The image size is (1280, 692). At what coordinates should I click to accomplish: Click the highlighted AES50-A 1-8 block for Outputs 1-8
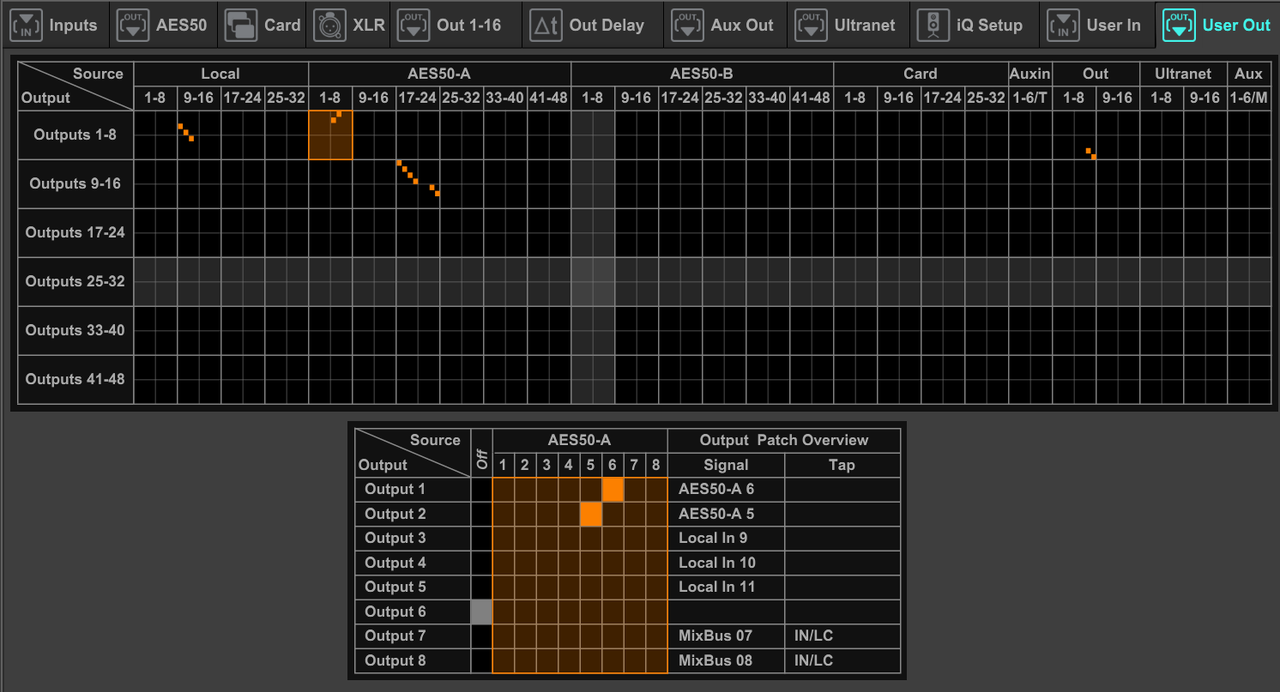pos(331,135)
